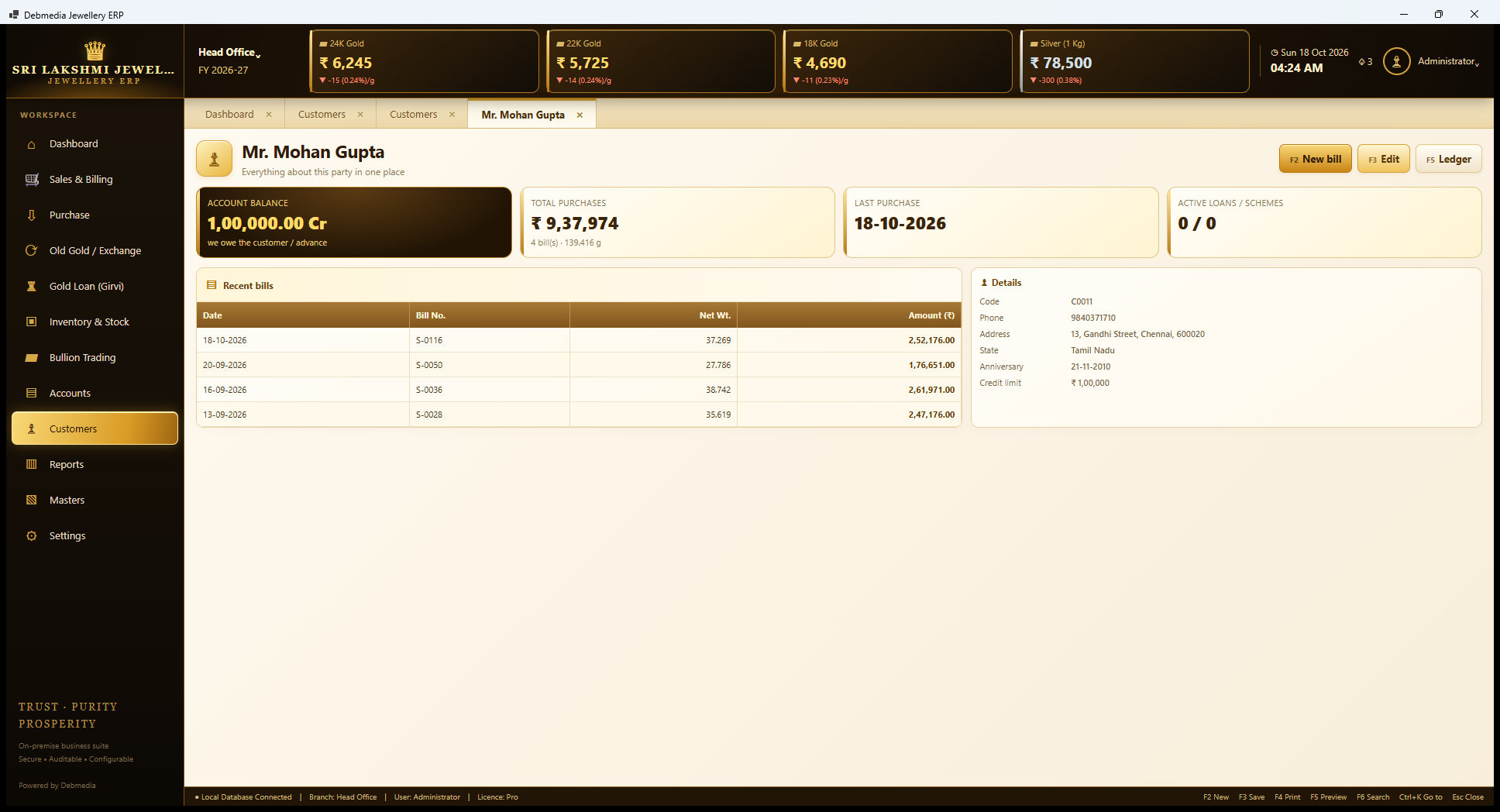Select the Mr. Mohan Gupta tab

(523, 115)
